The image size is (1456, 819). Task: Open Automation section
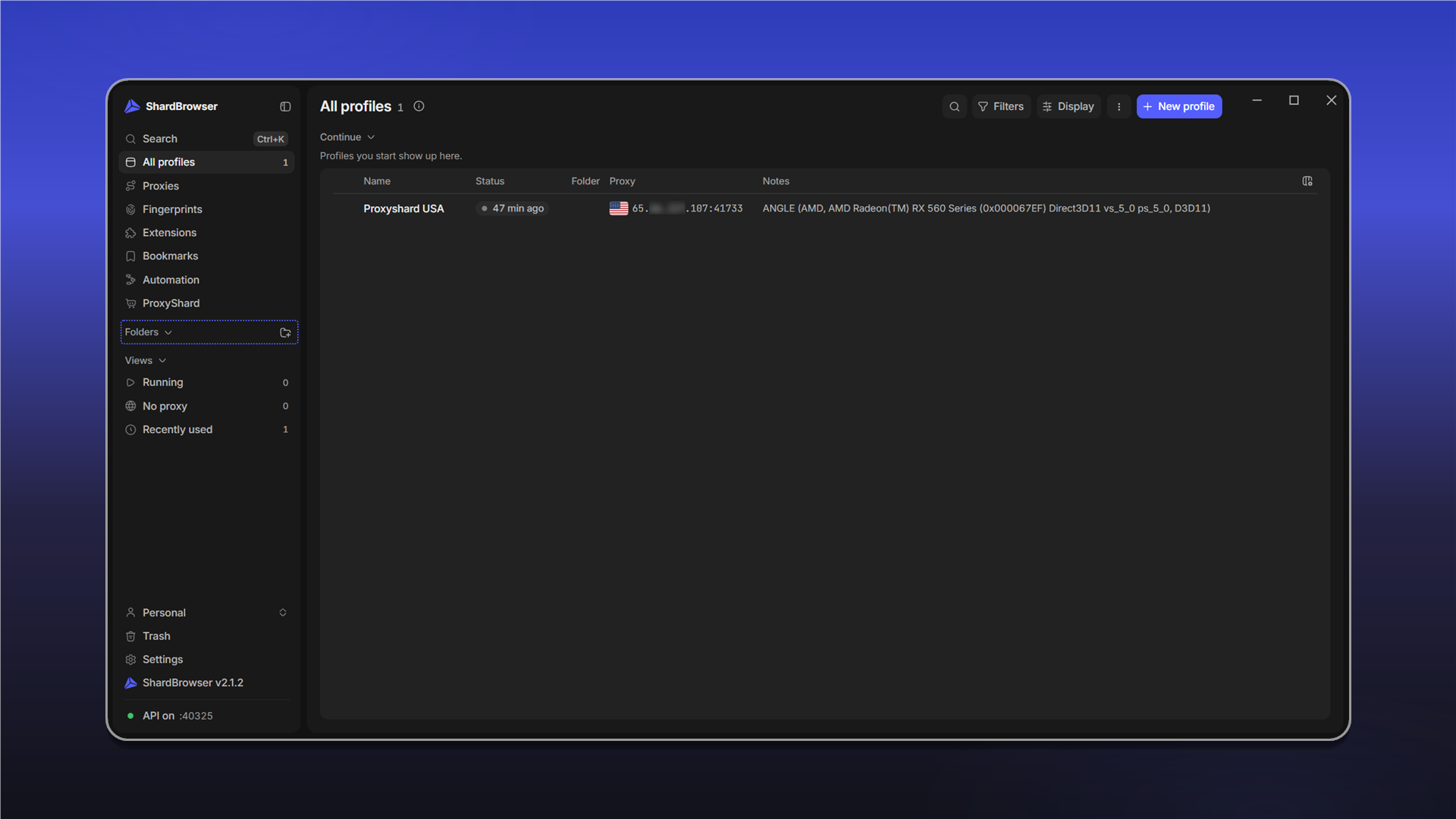pyautogui.click(x=206, y=280)
